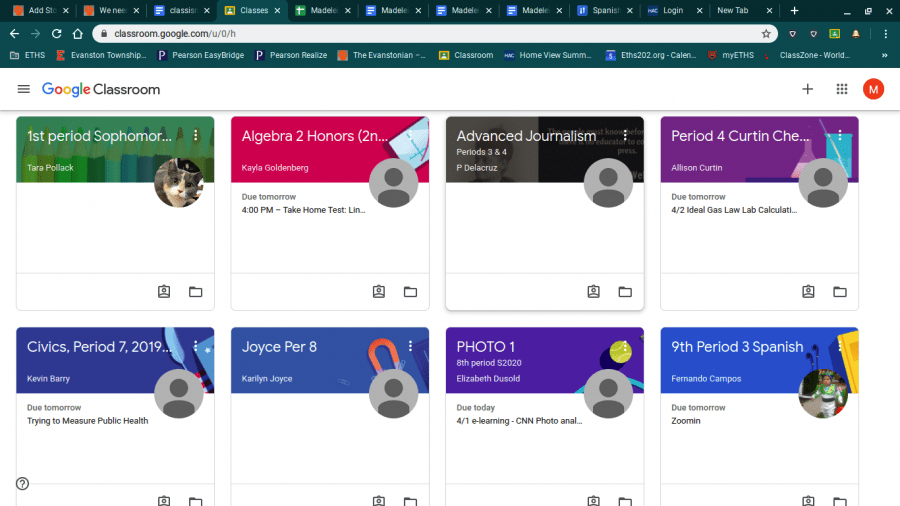
Task: Reload the current page
Action: [56, 34]
